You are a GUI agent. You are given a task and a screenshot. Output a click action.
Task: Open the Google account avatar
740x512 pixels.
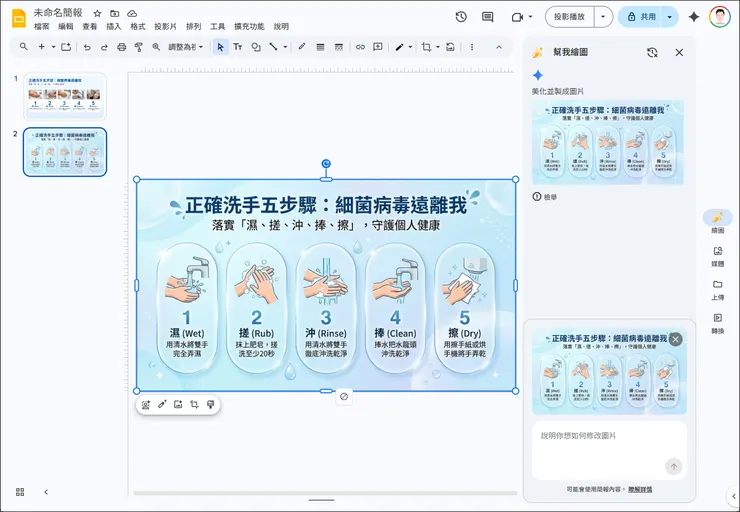[x=719, y=17]
